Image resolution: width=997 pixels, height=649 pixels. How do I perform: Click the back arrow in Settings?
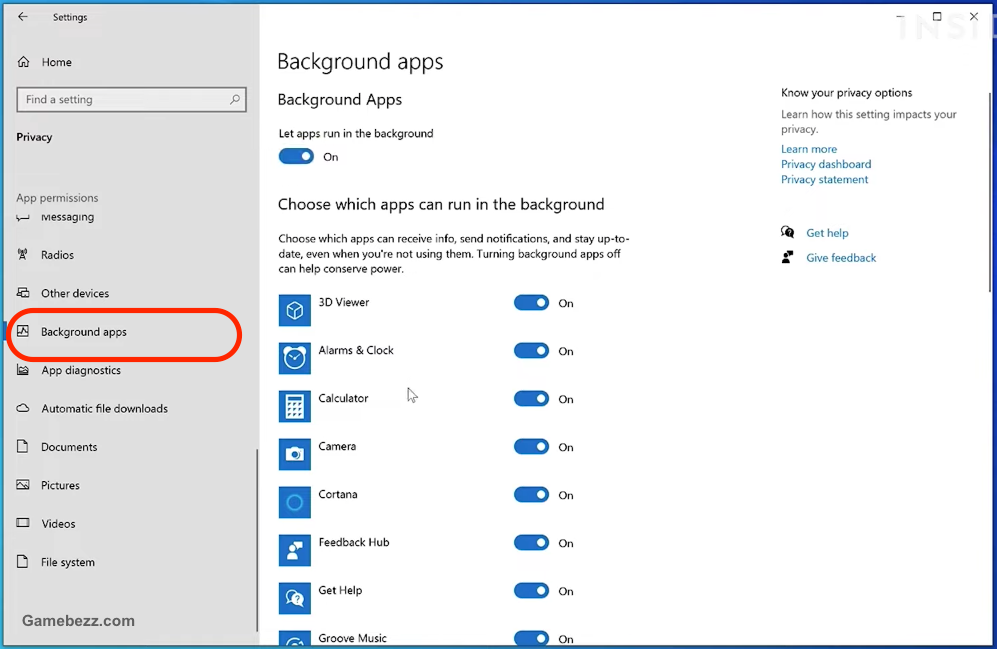point(23,17)
